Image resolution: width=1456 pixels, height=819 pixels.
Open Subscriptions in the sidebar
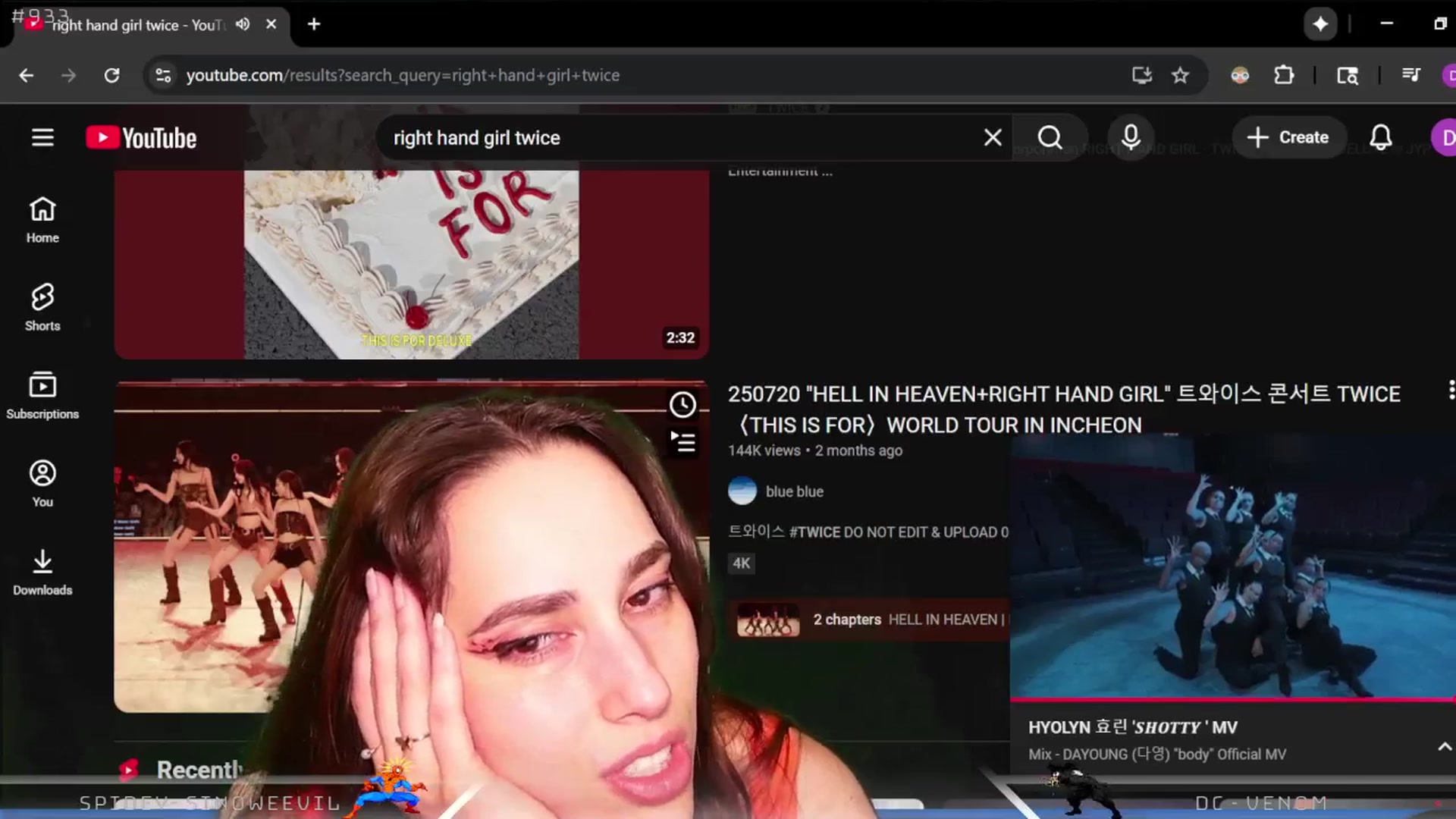pos(42,396)
